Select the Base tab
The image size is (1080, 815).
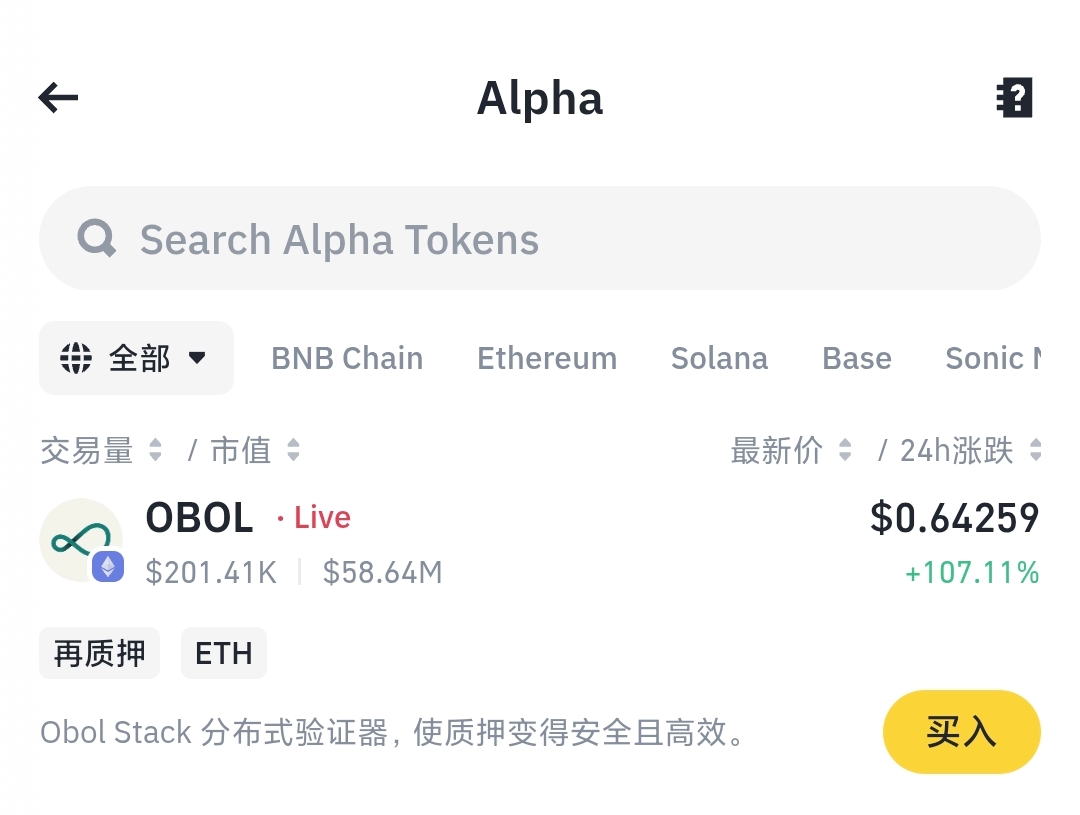pos(857,358)
